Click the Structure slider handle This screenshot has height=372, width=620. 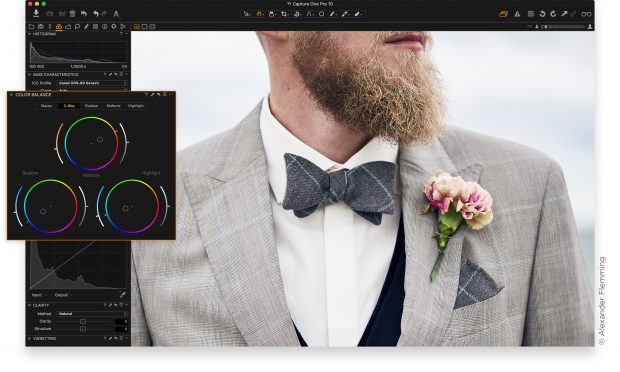point(83,329)
